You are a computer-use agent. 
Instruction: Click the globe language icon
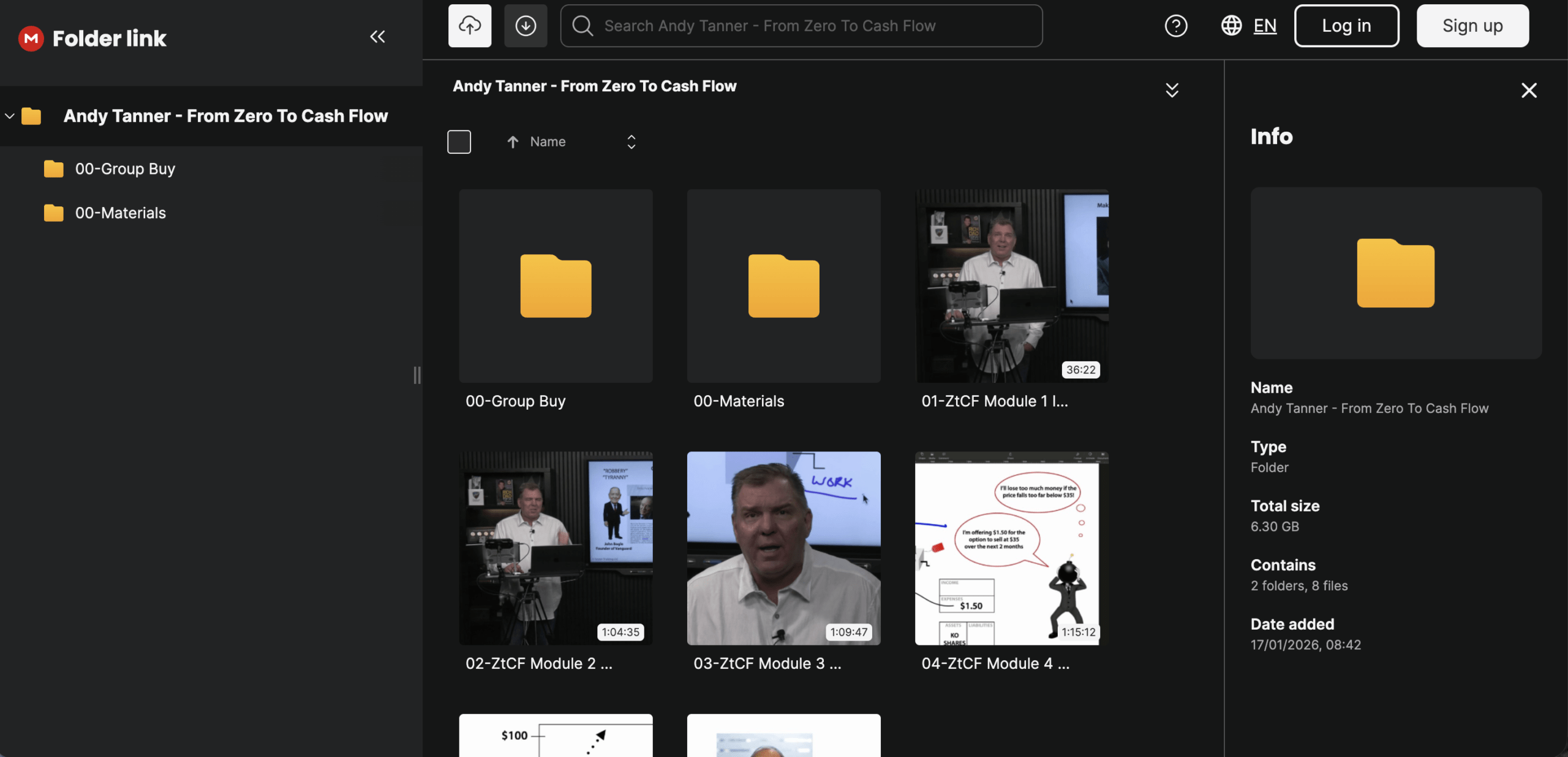[1231, 26]
